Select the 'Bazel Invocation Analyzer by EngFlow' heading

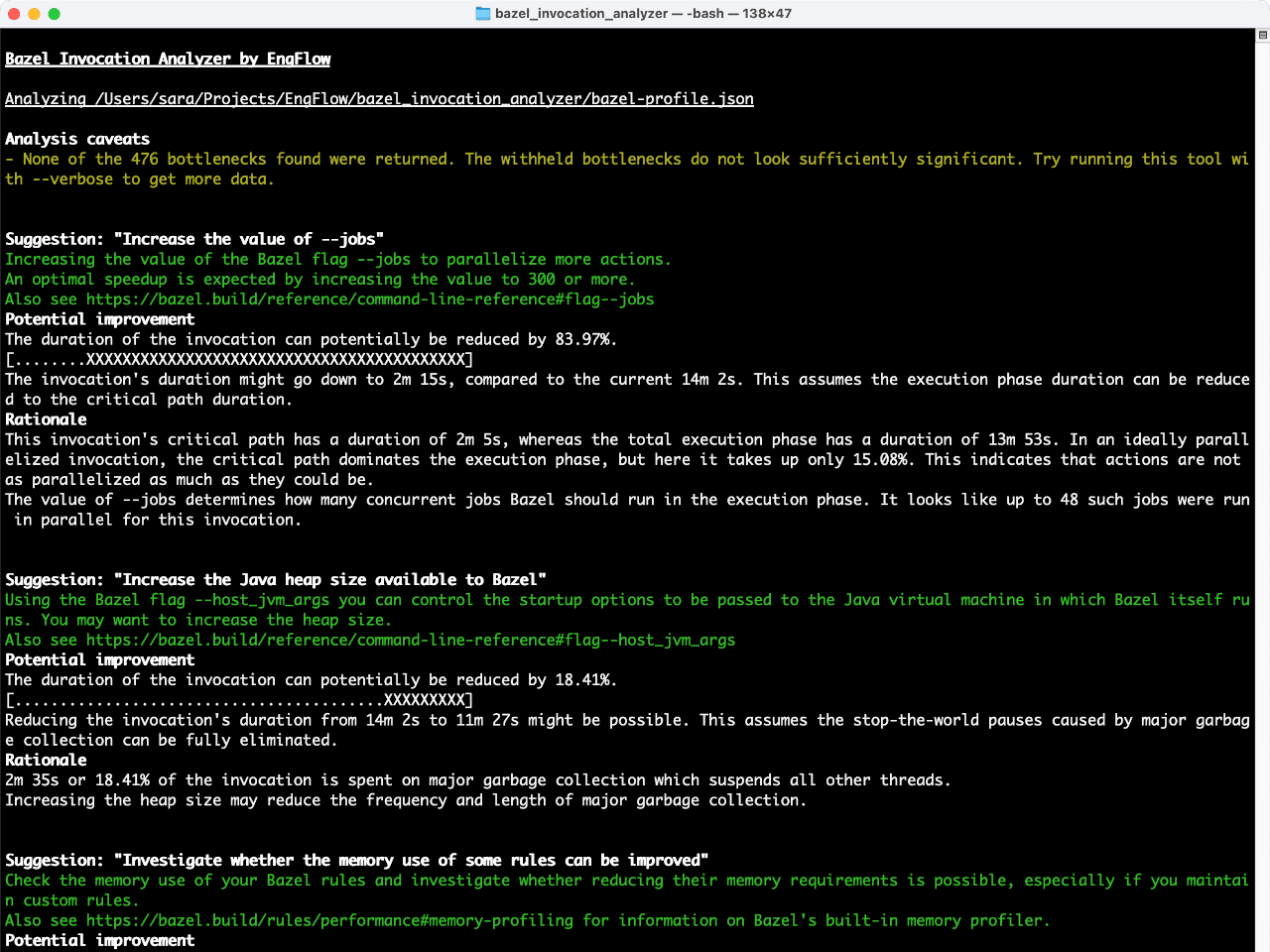tap(167, 59)
